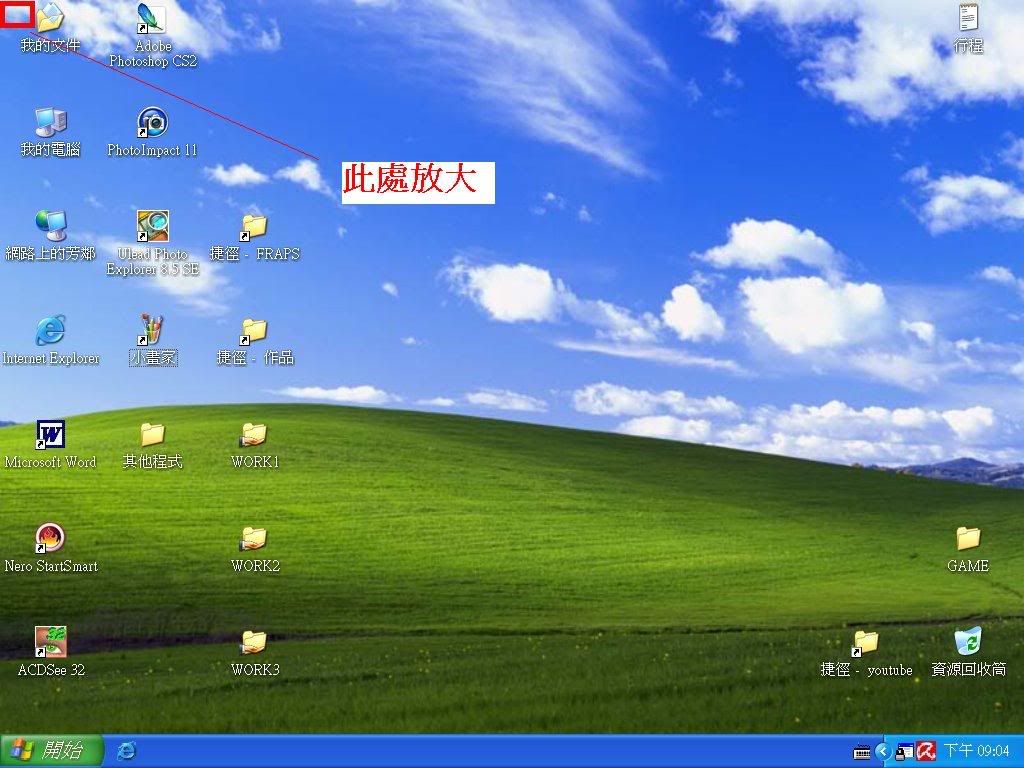The image size is (1024, 768).
Task: Select the Adobe Photoshop CS2 desktop shortcut
Action: 152,20
